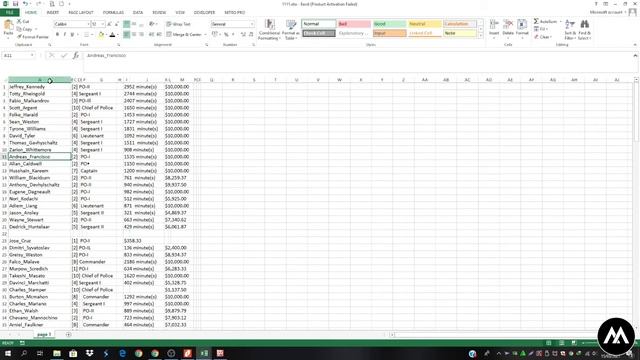The height and width of the screenshot is (360, 640).
Task: Increase decimal places
Action: tap(243, 35)
